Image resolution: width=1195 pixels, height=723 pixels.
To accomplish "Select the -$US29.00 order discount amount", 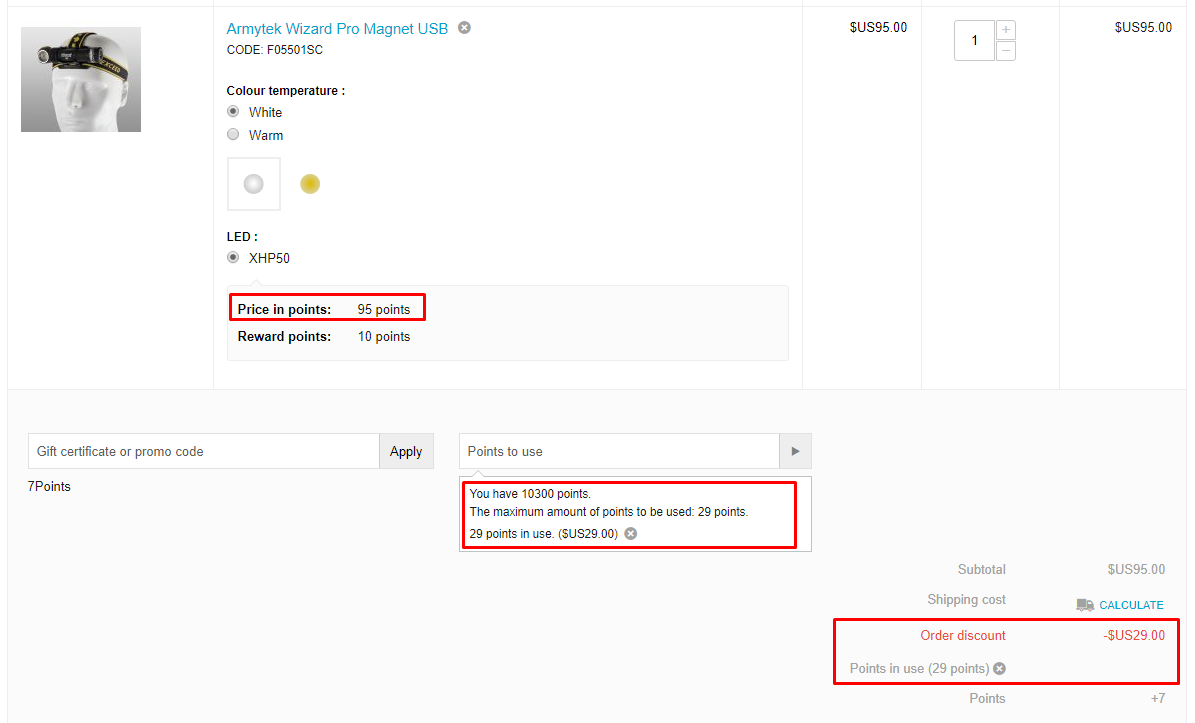I will click(x=1134, y=635).
